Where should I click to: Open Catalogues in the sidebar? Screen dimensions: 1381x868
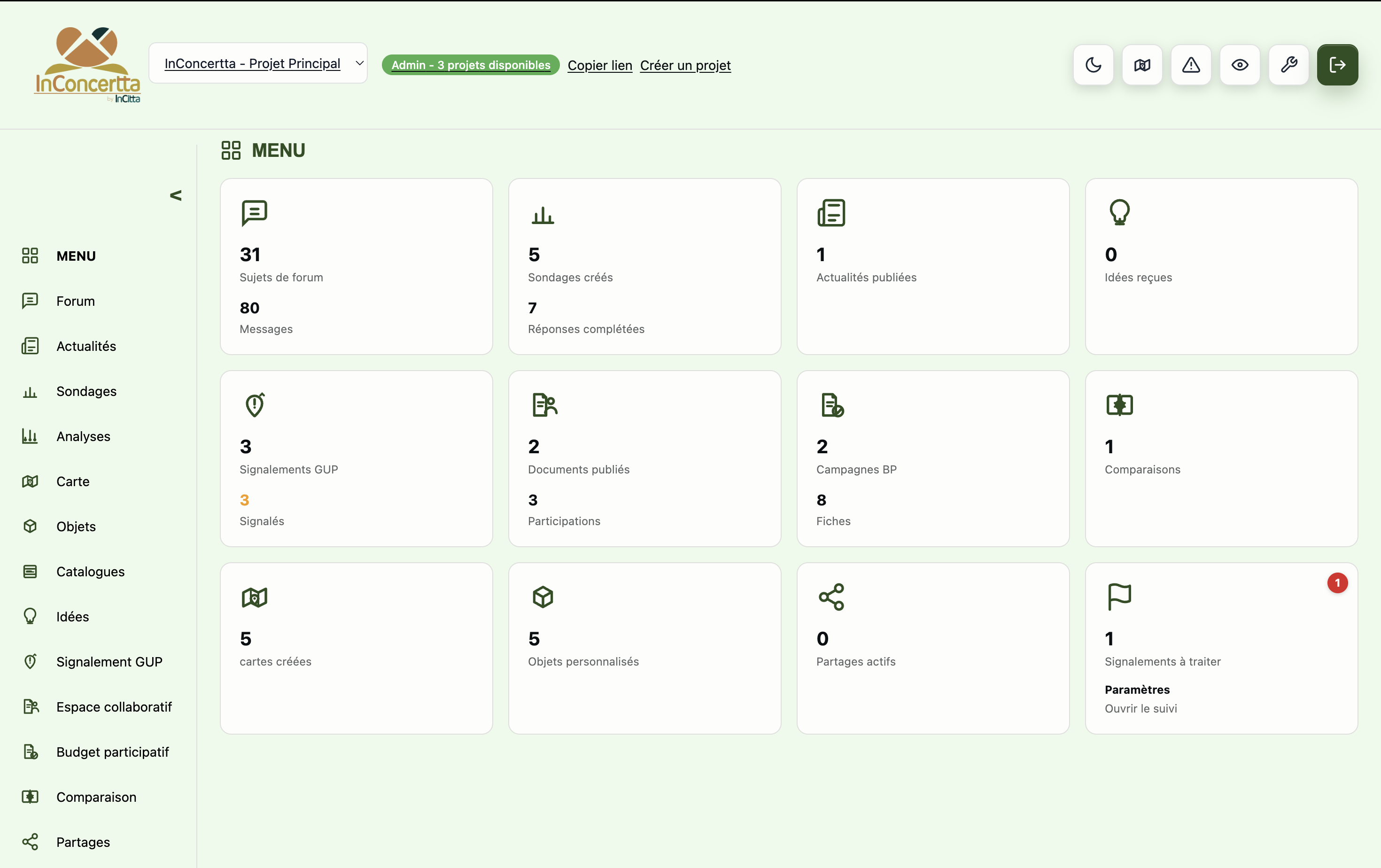point(90,572)
